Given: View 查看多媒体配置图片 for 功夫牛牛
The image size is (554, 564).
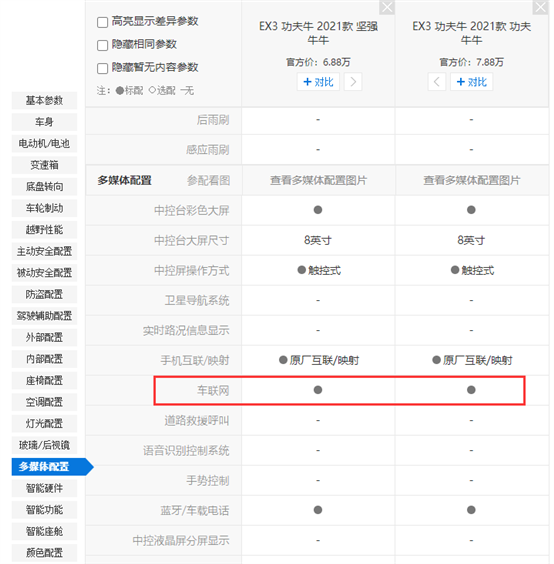Looking at the screenshot, I should click(x=472, y=181).
